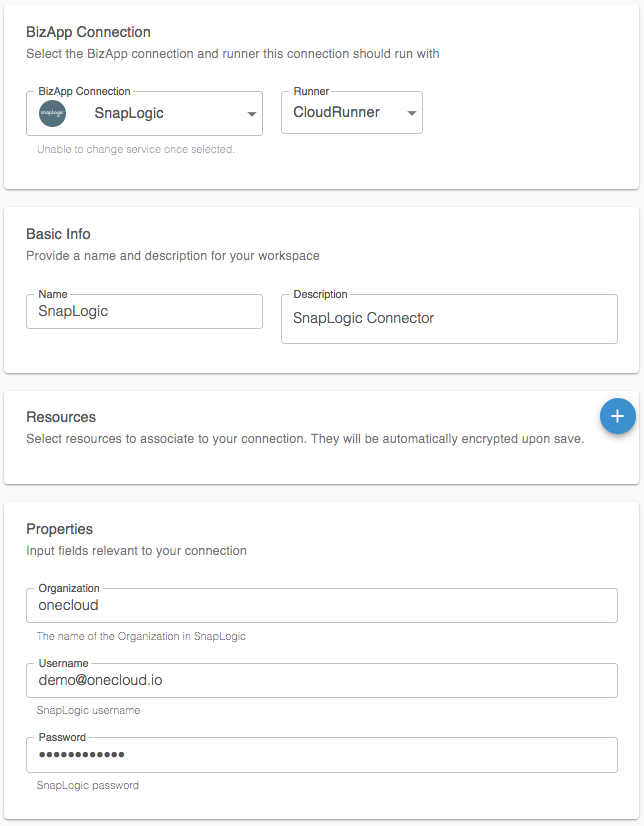Viewport: 644px width, 826px height.
Task: Focus the Name input field
Action: click(x=144, y=311)
